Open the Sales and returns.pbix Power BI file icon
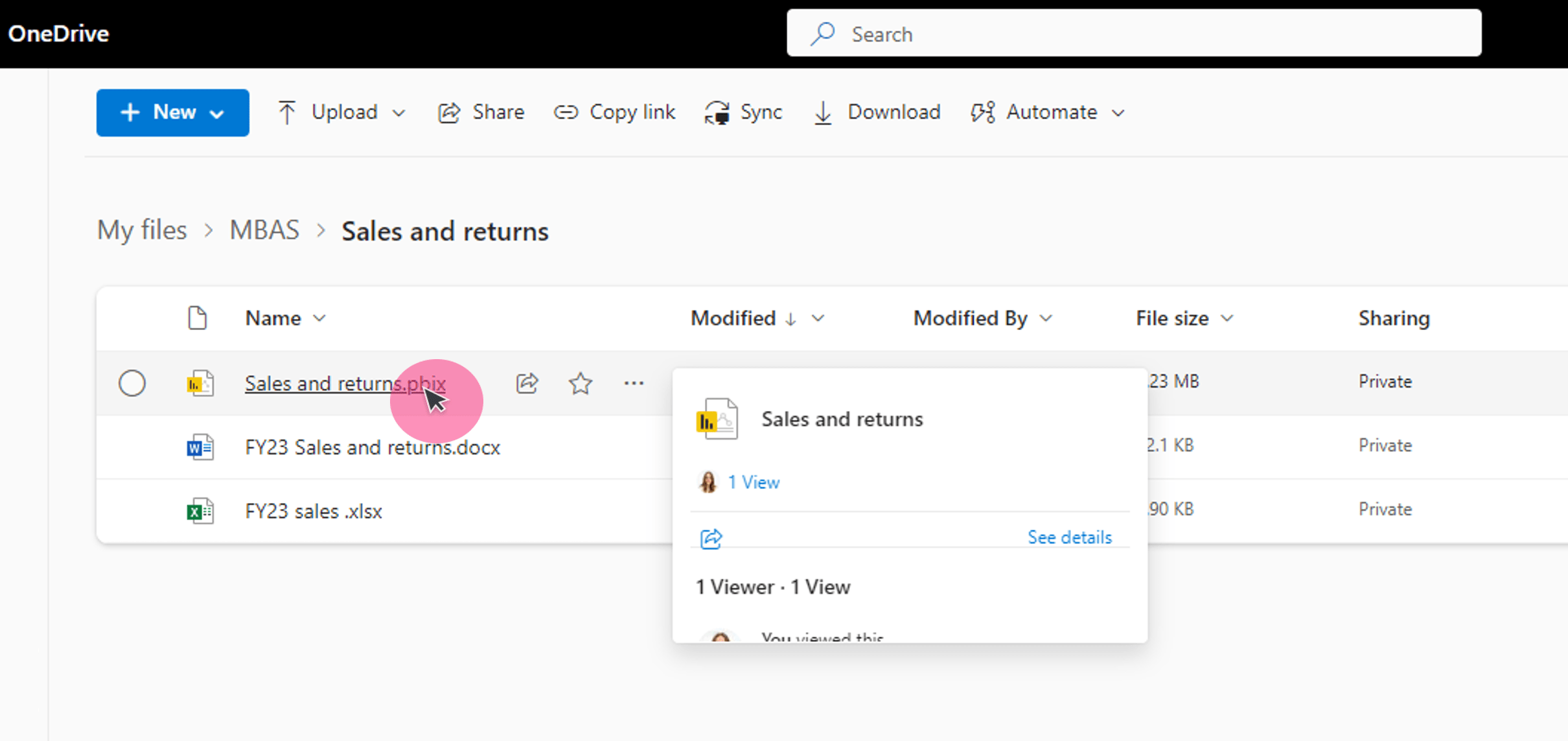The width and height of the screenshot is (1568, 741). (x=200, y=383)
